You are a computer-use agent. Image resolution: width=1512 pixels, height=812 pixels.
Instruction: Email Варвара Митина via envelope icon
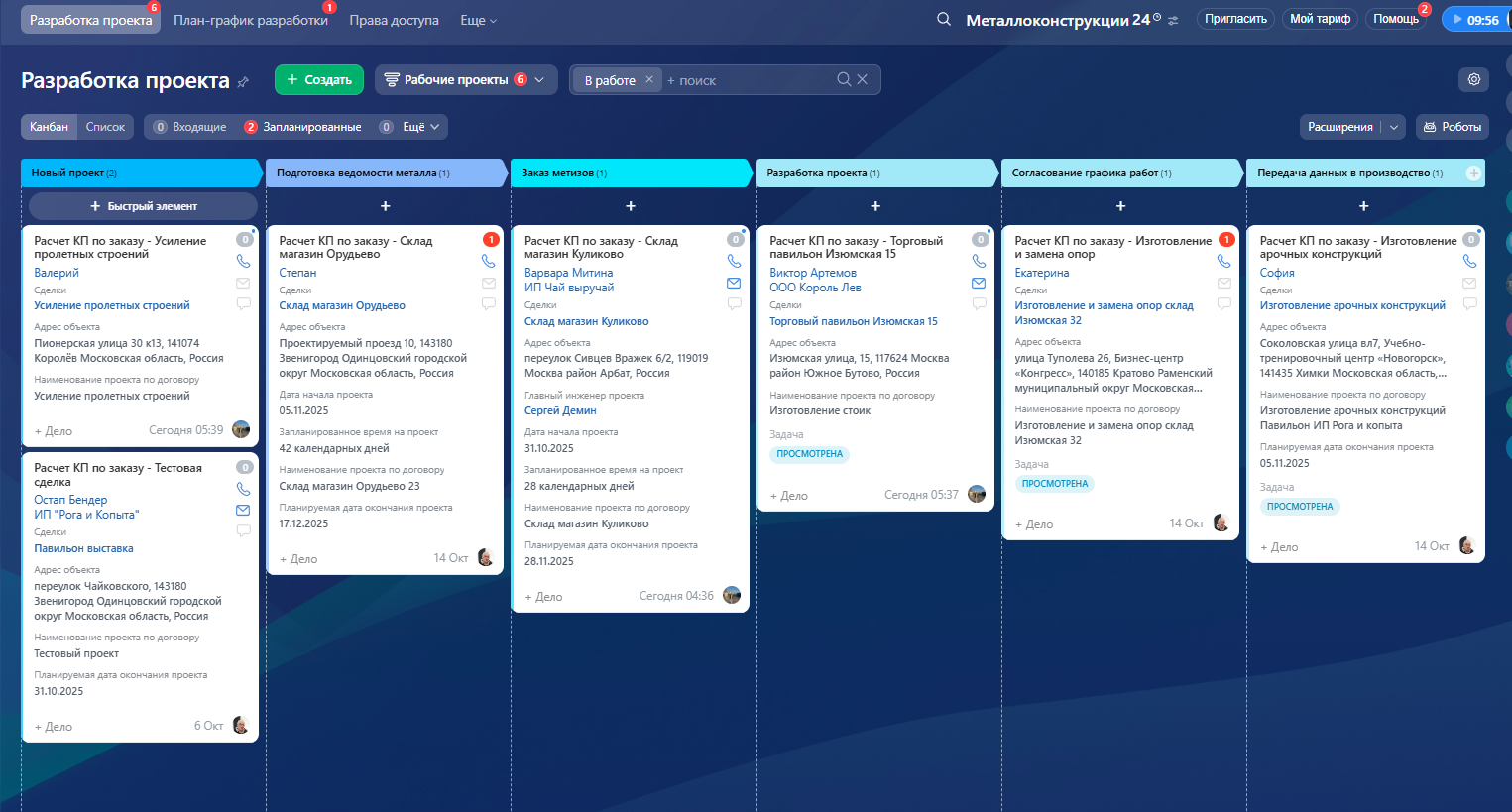(x=734, y=283)
